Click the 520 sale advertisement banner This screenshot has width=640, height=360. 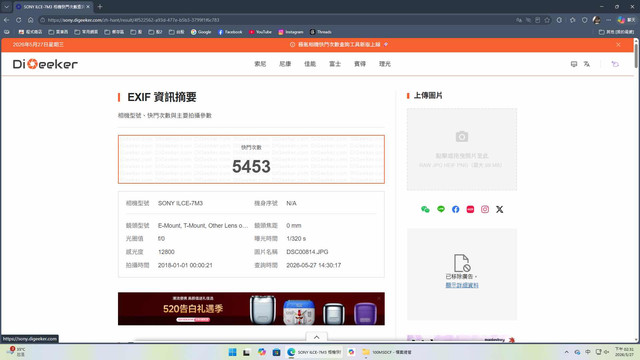(251, 309)
